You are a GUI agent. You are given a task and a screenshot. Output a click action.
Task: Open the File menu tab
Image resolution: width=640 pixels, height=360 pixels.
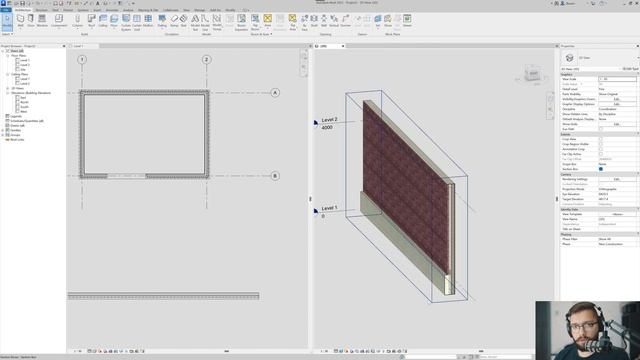point(6,10)
